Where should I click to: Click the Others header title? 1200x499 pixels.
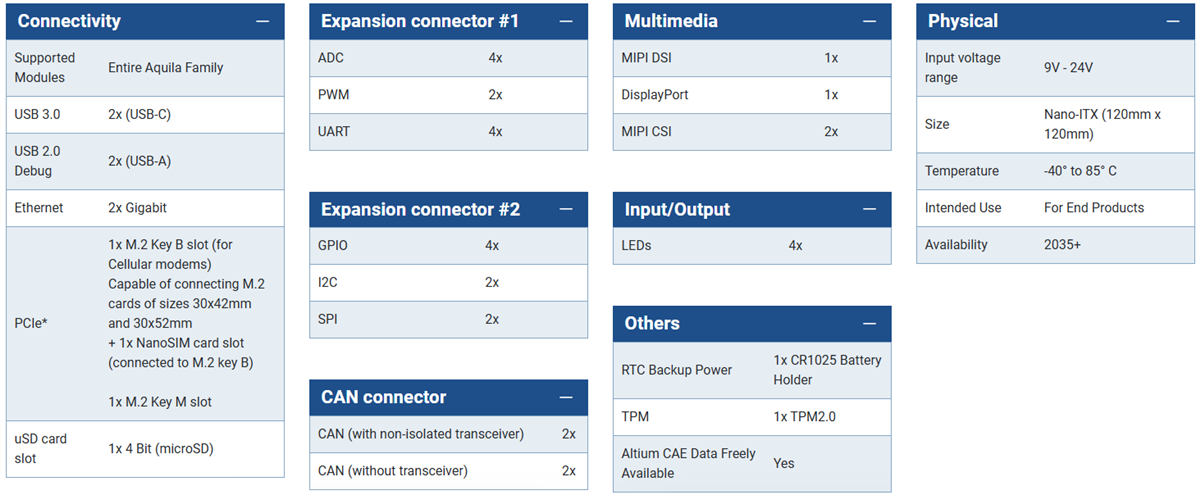click(652, 324)
